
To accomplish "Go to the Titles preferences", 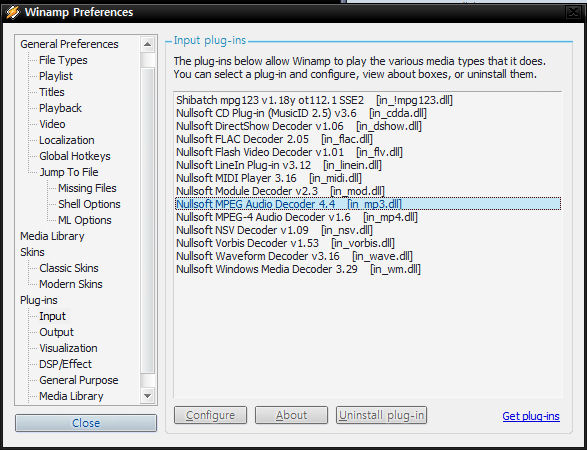I will (52, 92).
